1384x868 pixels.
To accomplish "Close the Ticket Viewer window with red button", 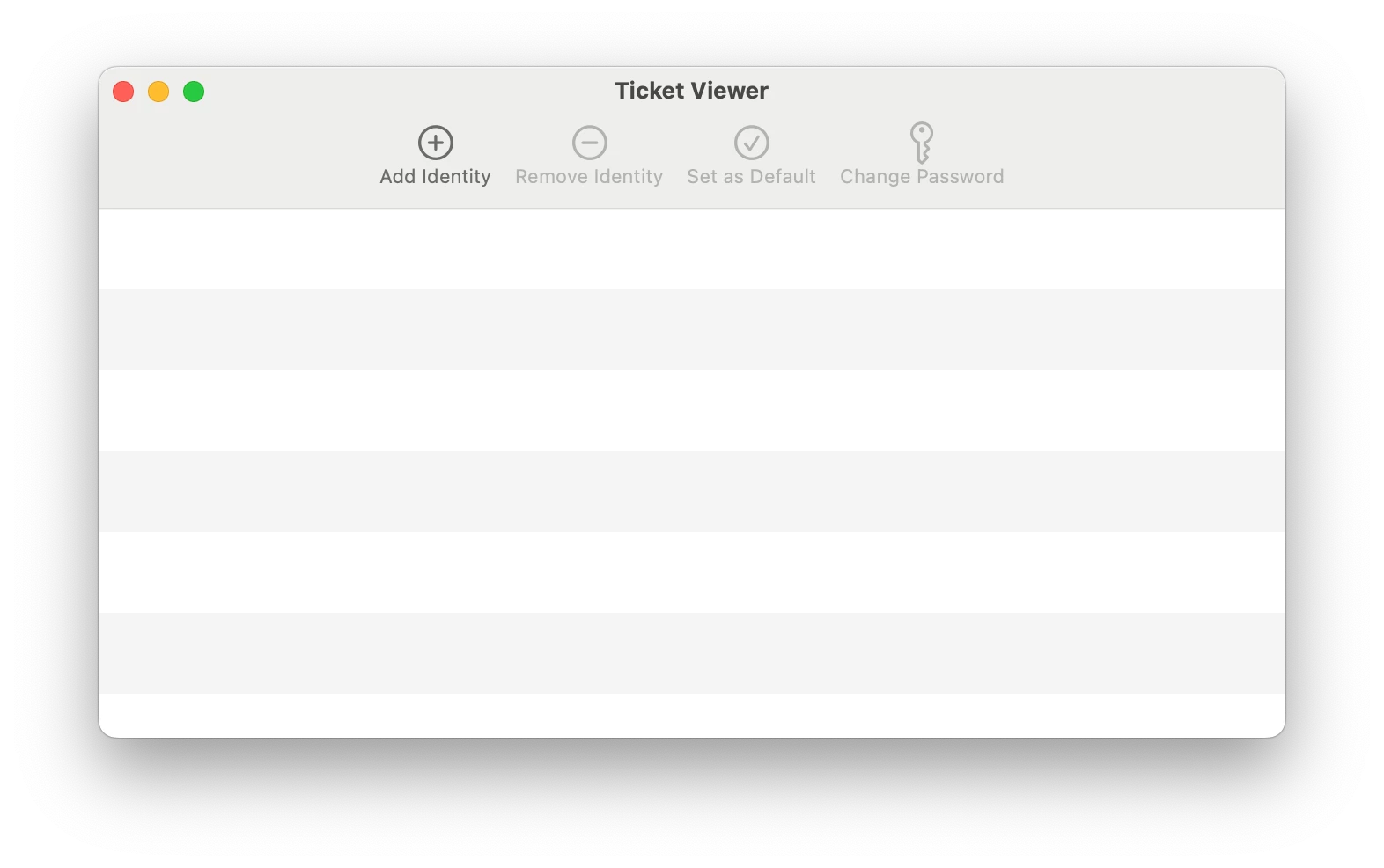I will point(123,92).
